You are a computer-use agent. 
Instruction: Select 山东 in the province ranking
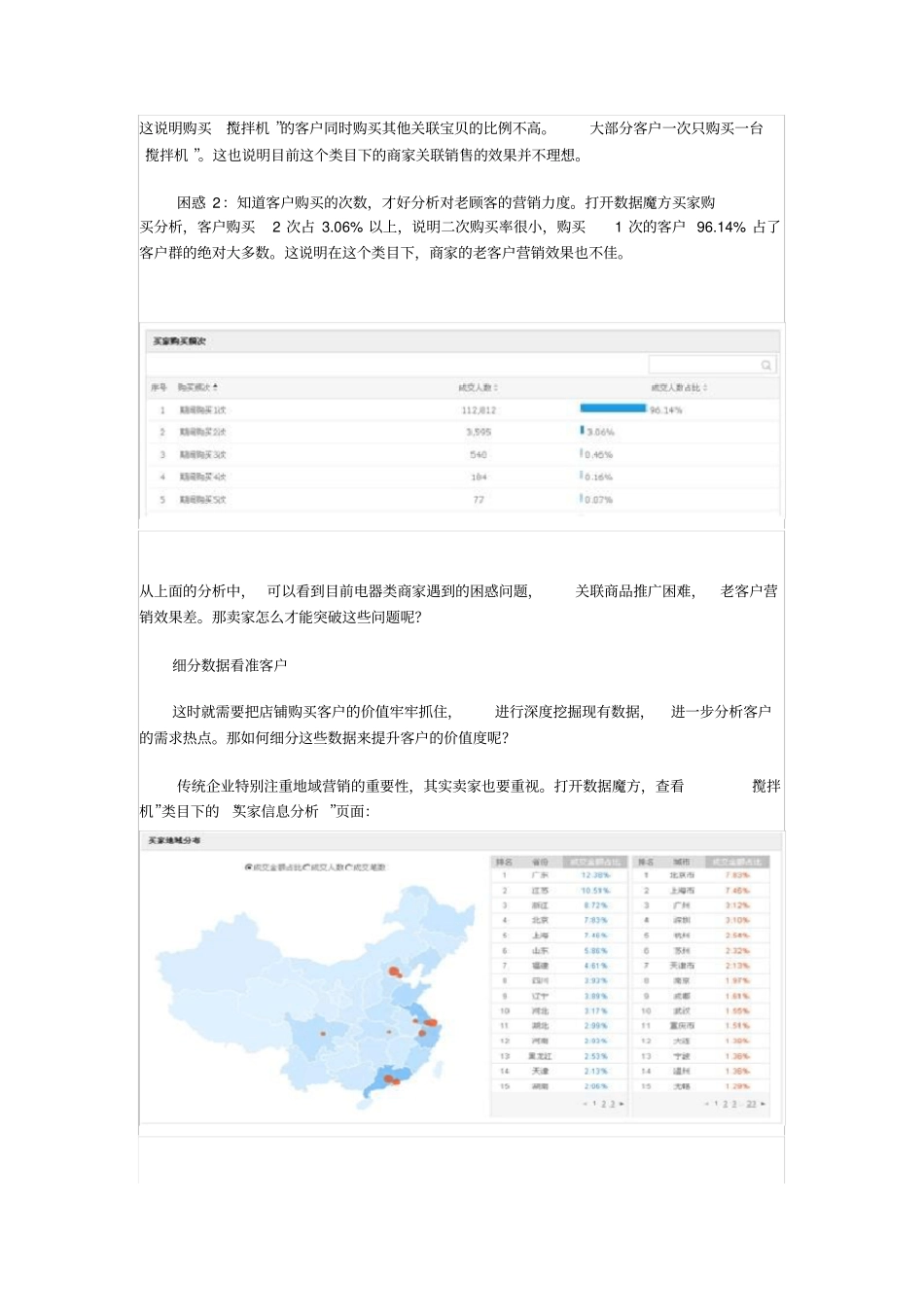tap(540, 951)
